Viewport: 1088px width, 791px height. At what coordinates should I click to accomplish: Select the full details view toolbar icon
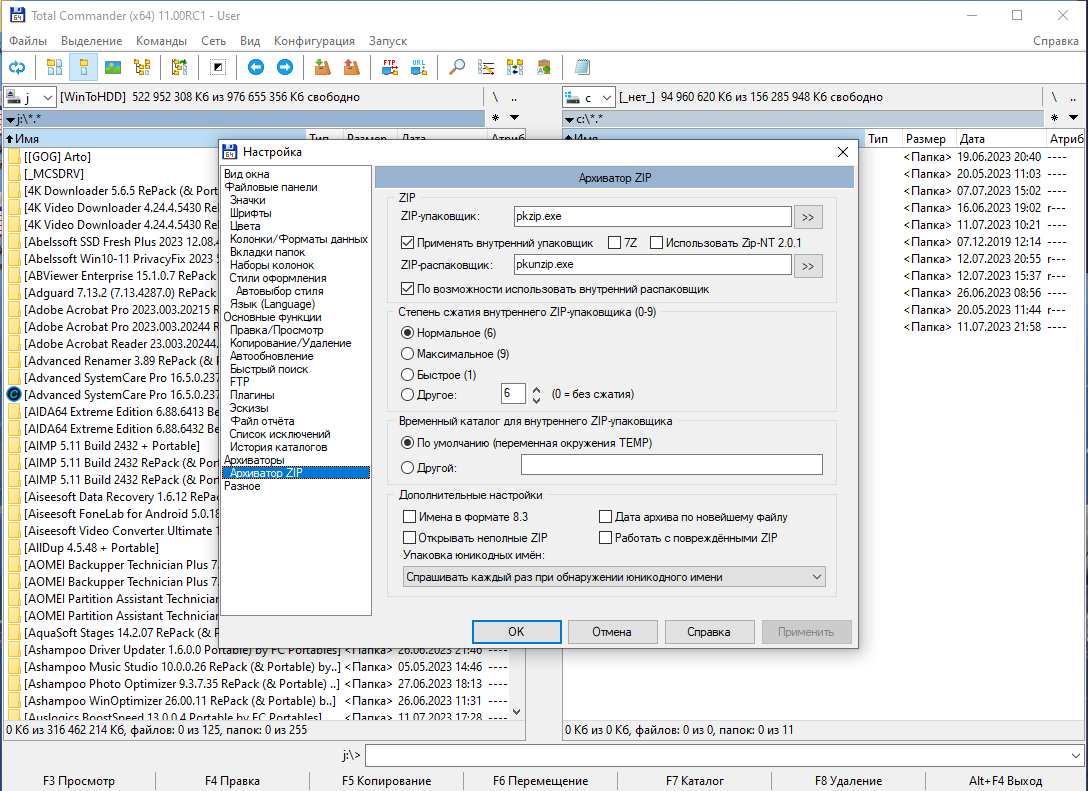click(83, 67)
